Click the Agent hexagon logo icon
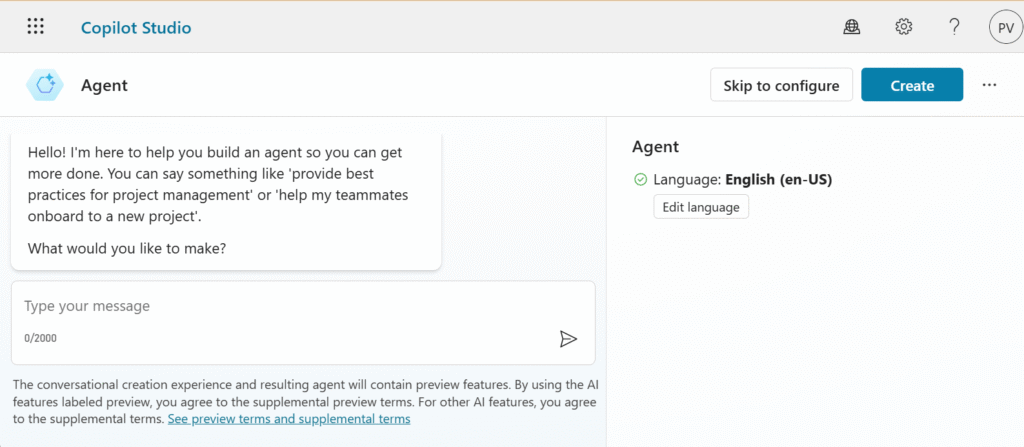The height and width of the screenshot is (447, 1024). point(45,85)
